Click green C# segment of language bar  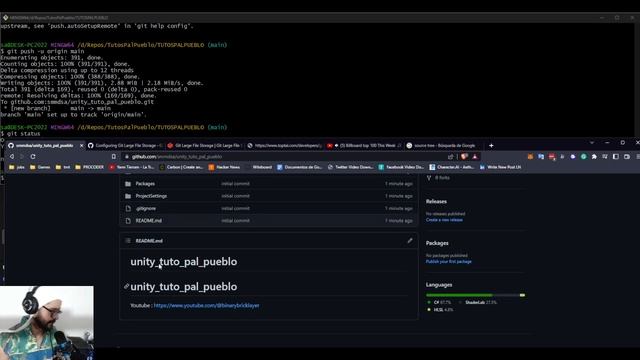coord(459,295)
